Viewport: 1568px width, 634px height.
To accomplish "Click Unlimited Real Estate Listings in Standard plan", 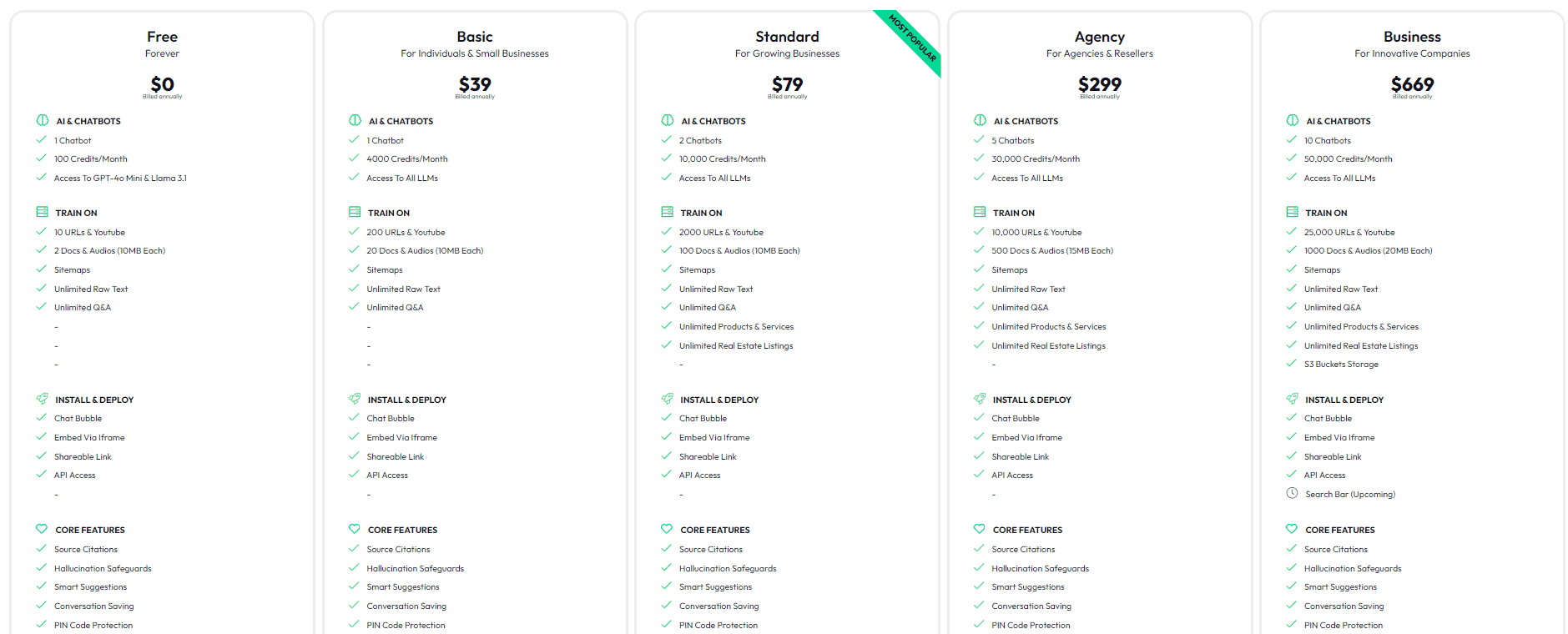I will click(x=735, y=345).
